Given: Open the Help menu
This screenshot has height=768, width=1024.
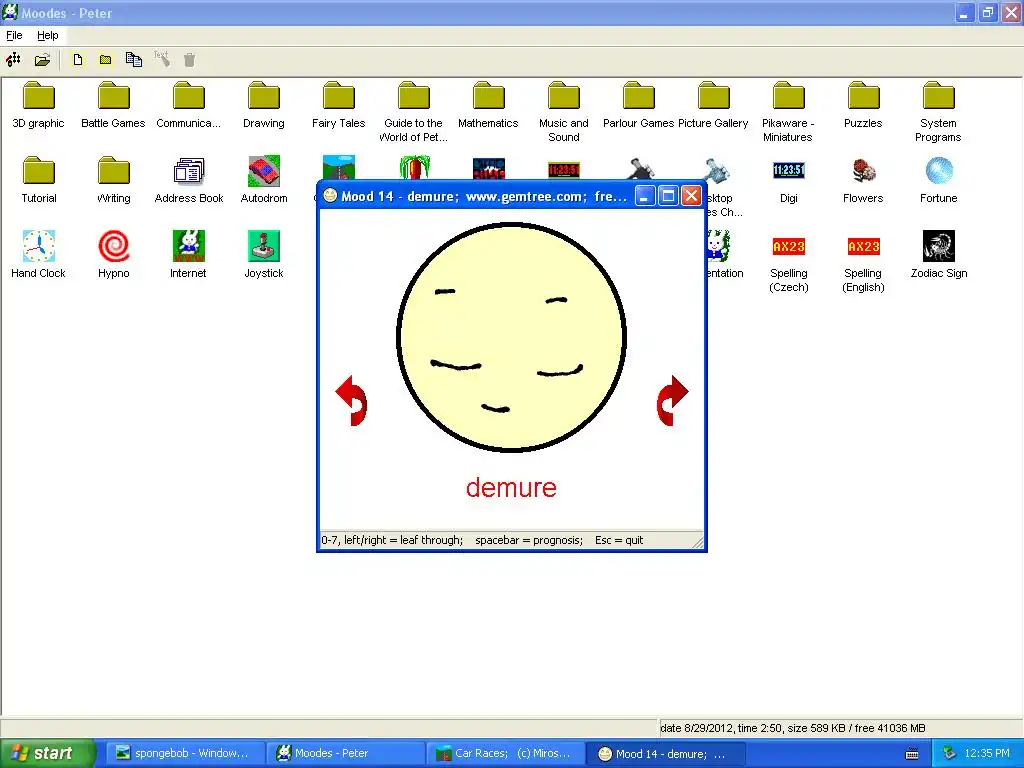Looking at the screenshot, I should (x=47, y=35).
